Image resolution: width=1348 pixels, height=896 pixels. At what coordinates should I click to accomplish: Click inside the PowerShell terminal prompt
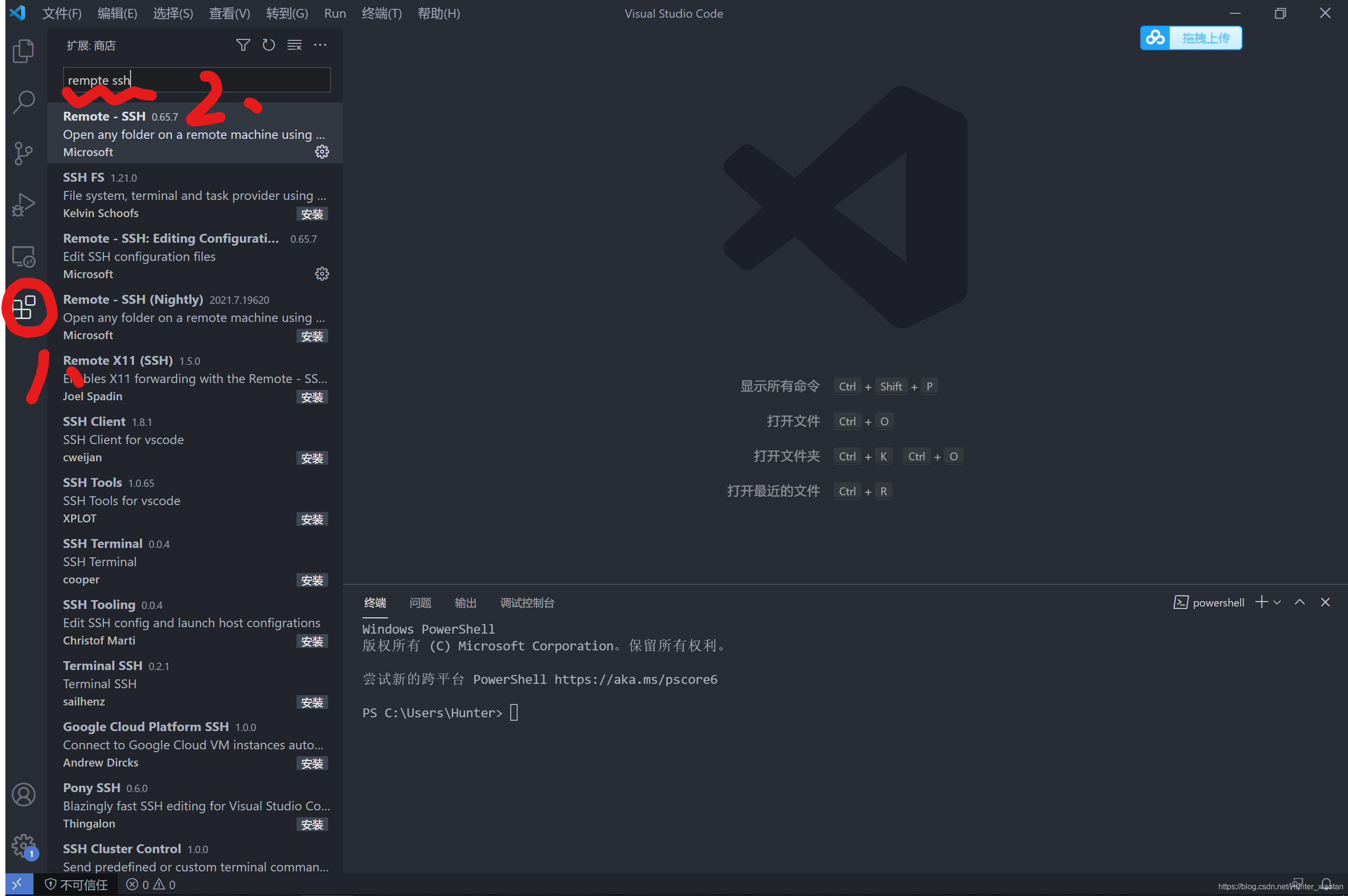pyautogui.click(x=513, y=712)
